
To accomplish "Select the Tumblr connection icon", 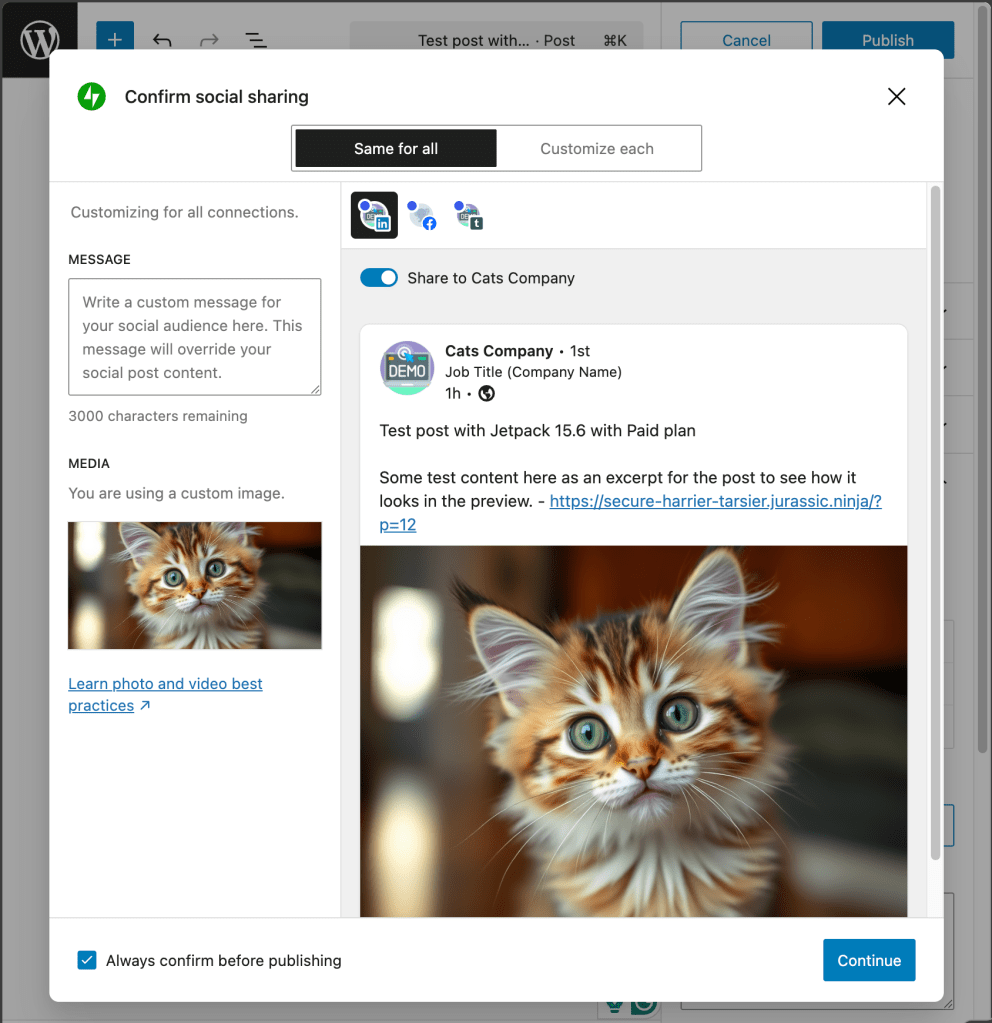I will [x=468, y=215].
